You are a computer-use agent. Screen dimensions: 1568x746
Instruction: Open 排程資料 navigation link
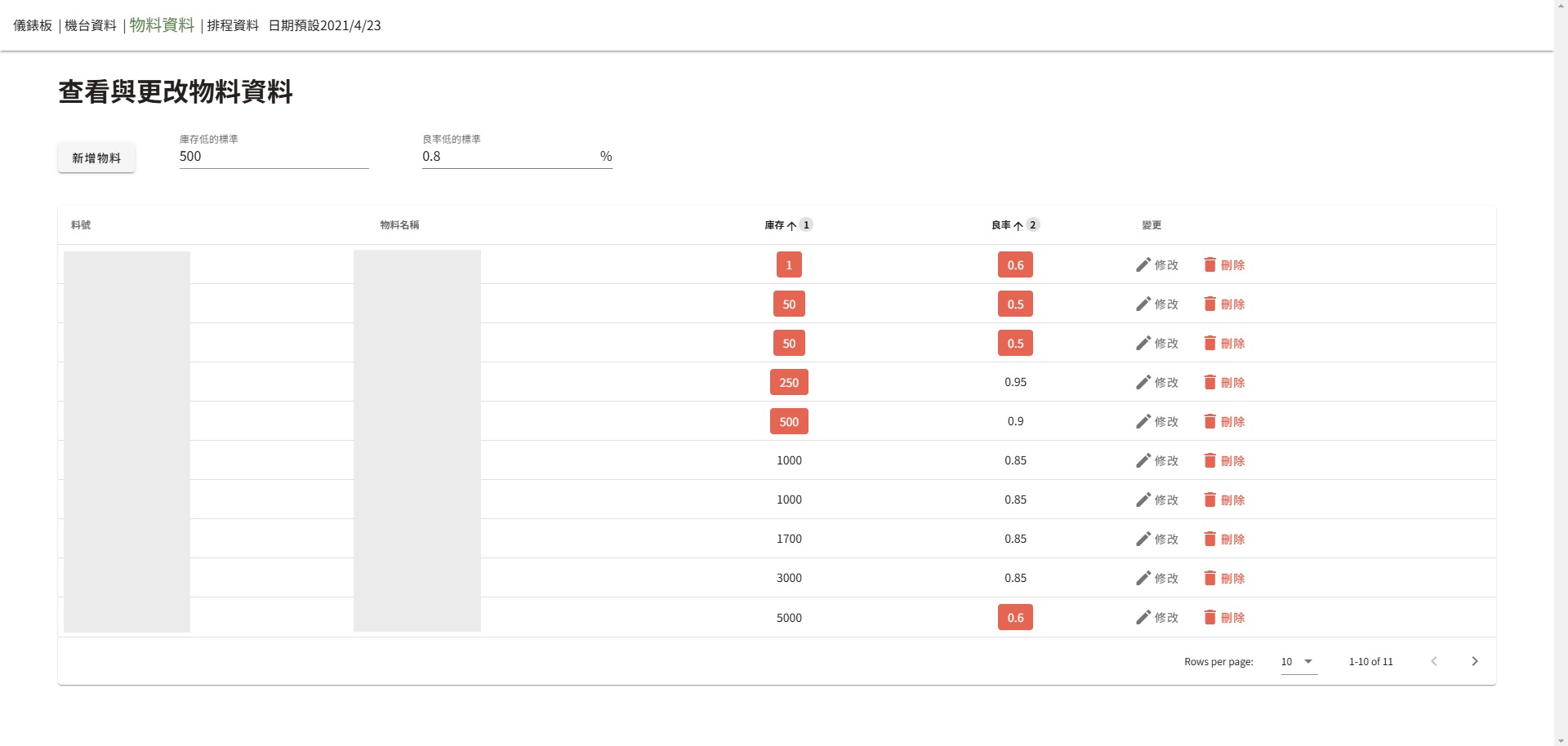point(233,25)
